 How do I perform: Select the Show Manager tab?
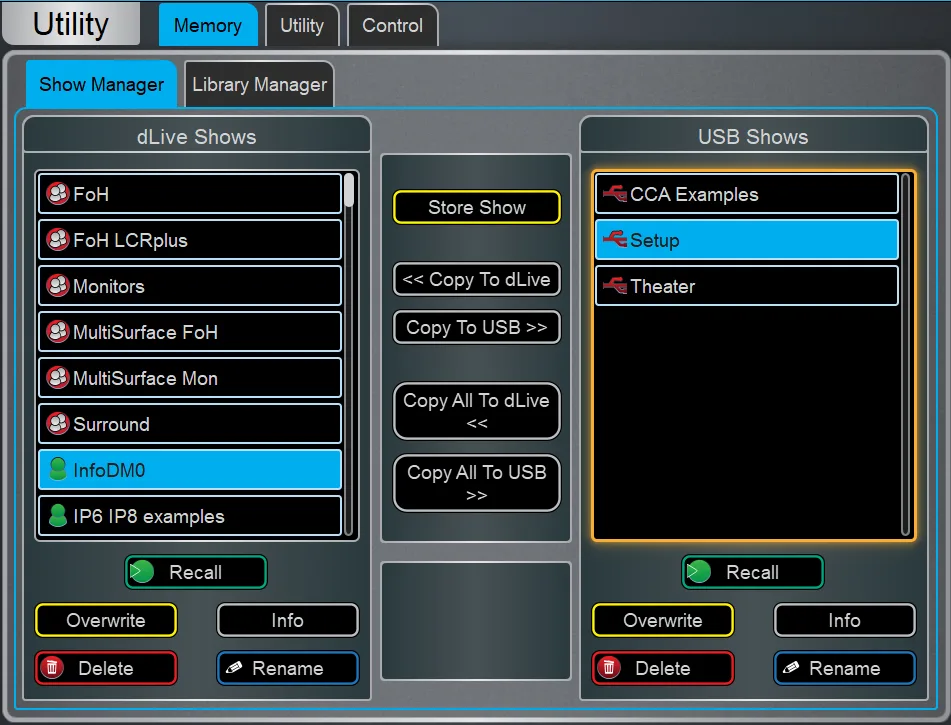101,84
